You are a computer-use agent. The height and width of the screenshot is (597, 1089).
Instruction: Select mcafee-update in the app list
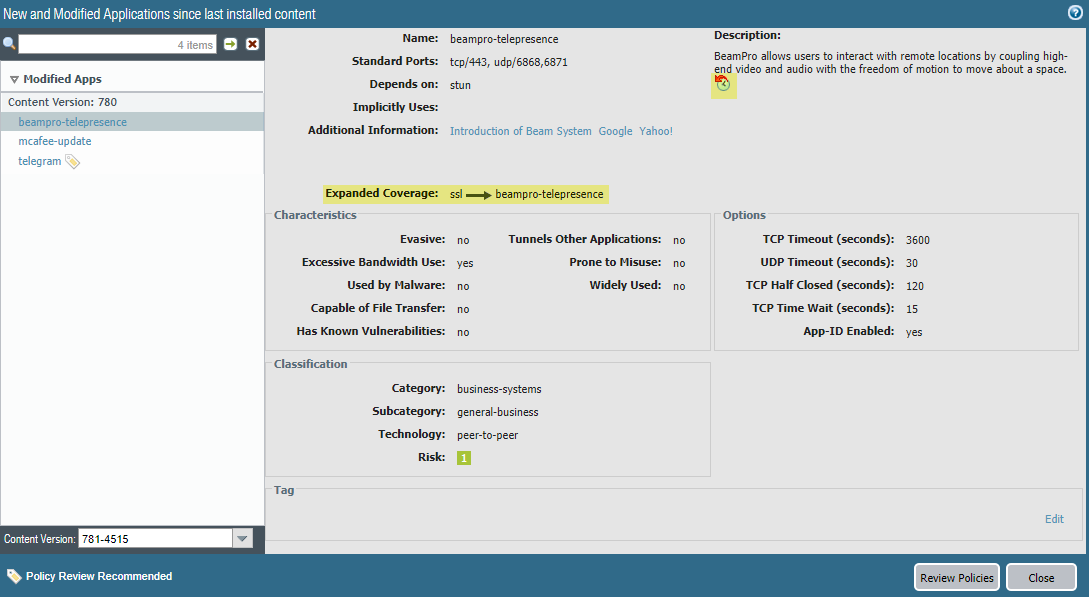(55, 141)
